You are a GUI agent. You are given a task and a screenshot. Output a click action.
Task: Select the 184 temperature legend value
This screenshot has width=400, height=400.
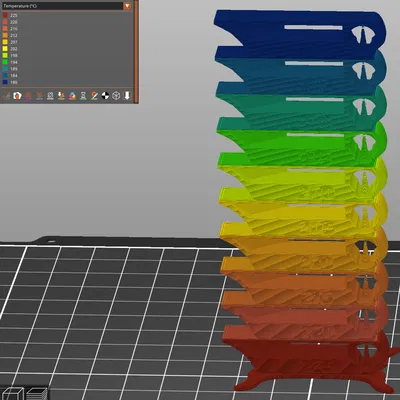pyautogui.click(x=14, y=75)
